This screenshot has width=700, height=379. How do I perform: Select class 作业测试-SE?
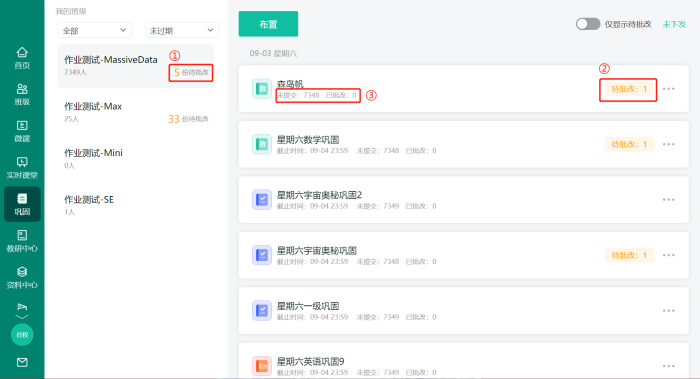pos(136,205)
